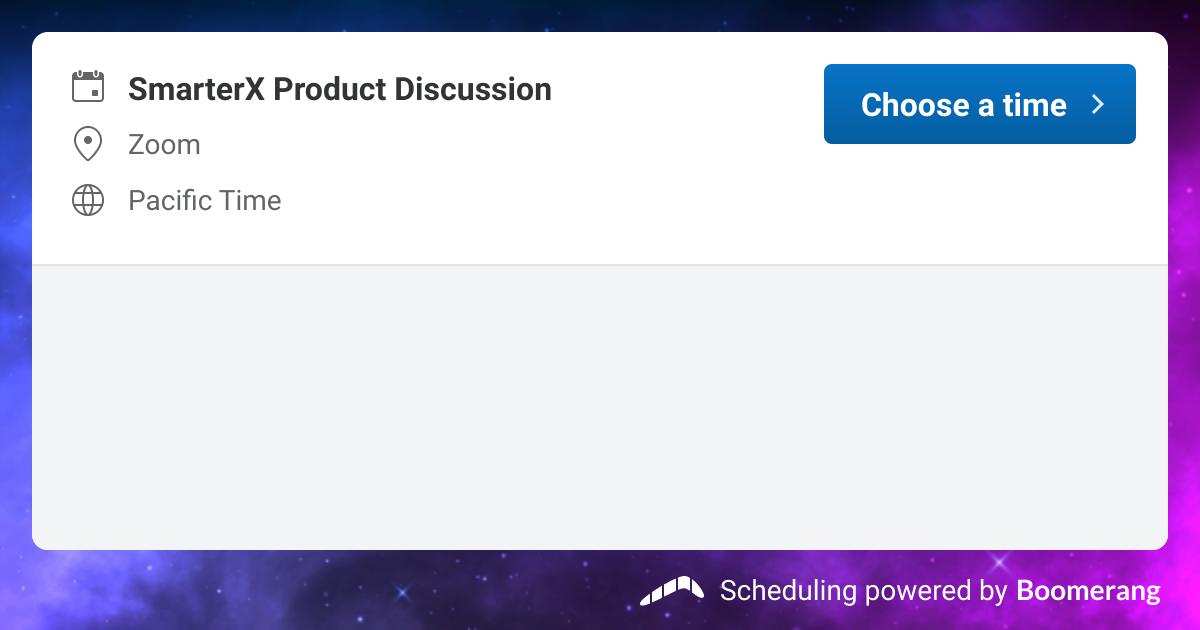Viewport: 1200px width, 630px height.
Task: Click the Zoom location label
Action: 164,145
